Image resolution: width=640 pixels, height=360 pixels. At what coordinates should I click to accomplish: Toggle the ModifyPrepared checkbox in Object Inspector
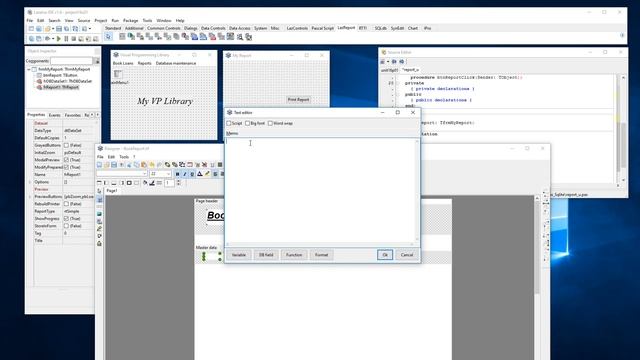(66, 167)
